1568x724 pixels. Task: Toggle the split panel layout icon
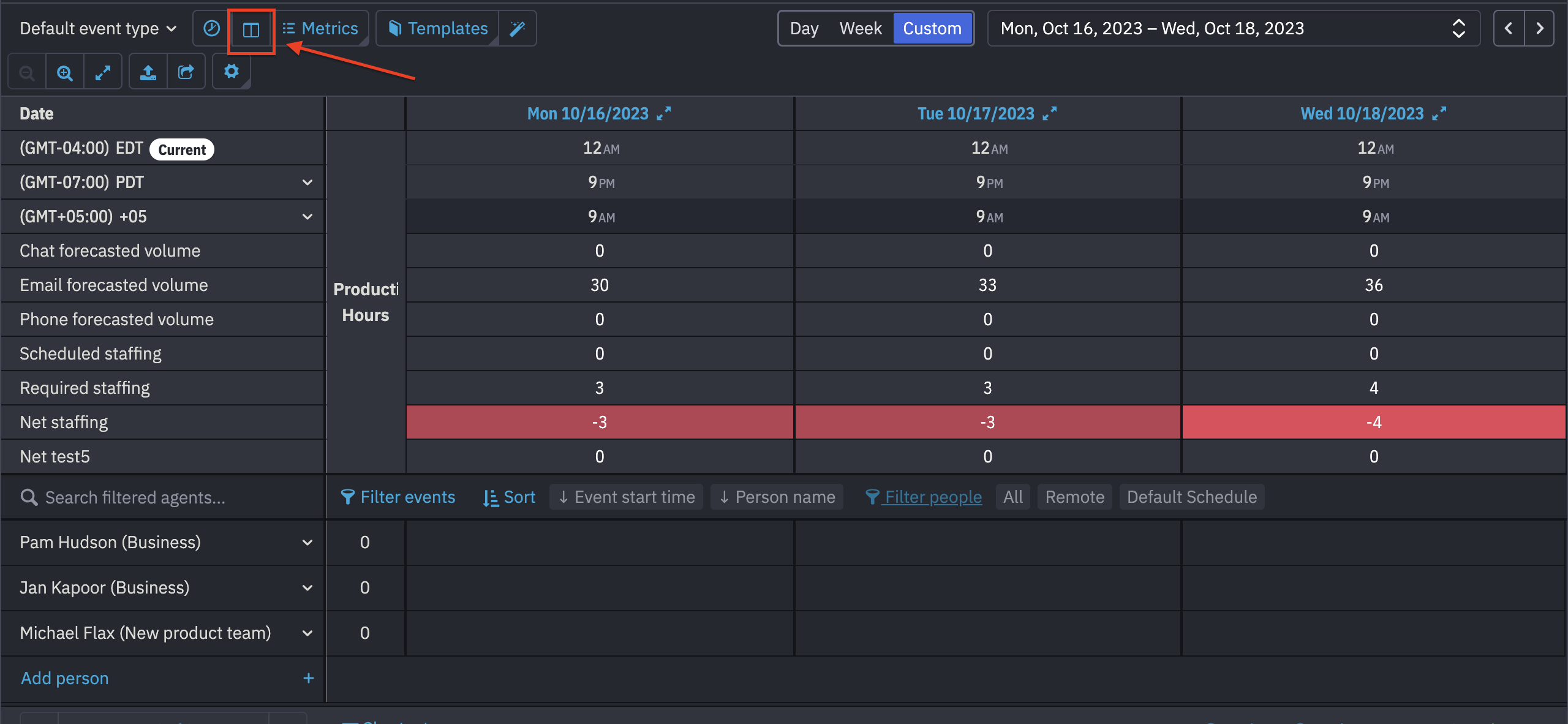coord(251,29)
